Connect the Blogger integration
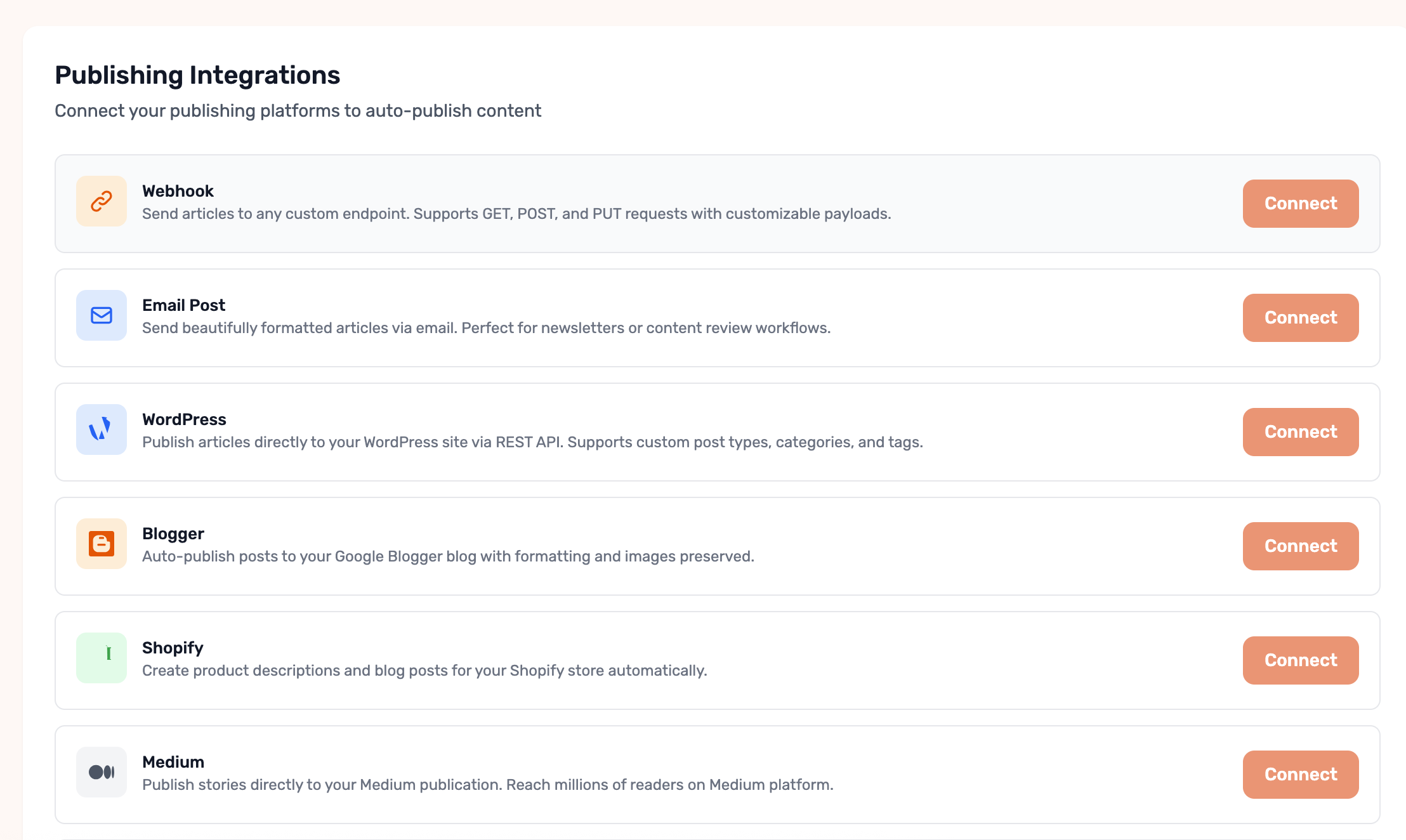Viewport: 1406px width, 840px height. click(1301, 546)
